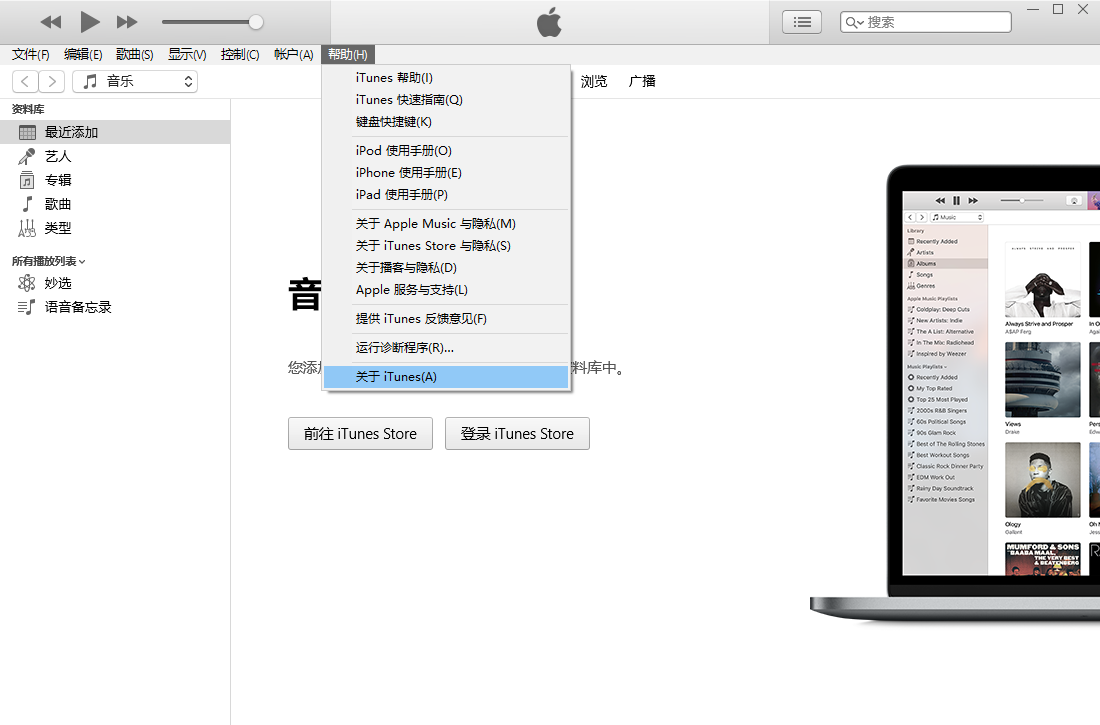Choose 关于播客与隐私(D)

coord(446,267)
